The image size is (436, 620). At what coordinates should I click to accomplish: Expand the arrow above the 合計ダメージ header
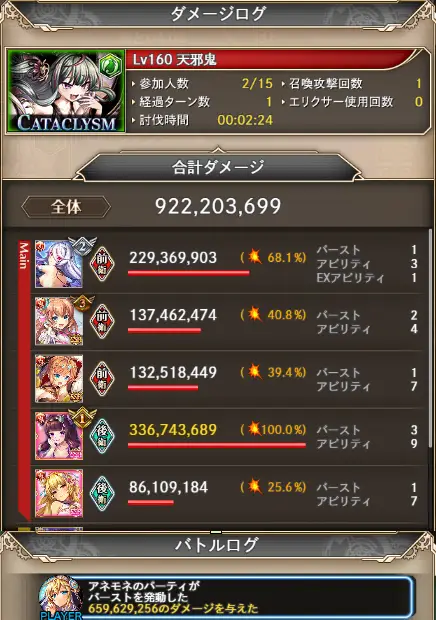[218, 149]
